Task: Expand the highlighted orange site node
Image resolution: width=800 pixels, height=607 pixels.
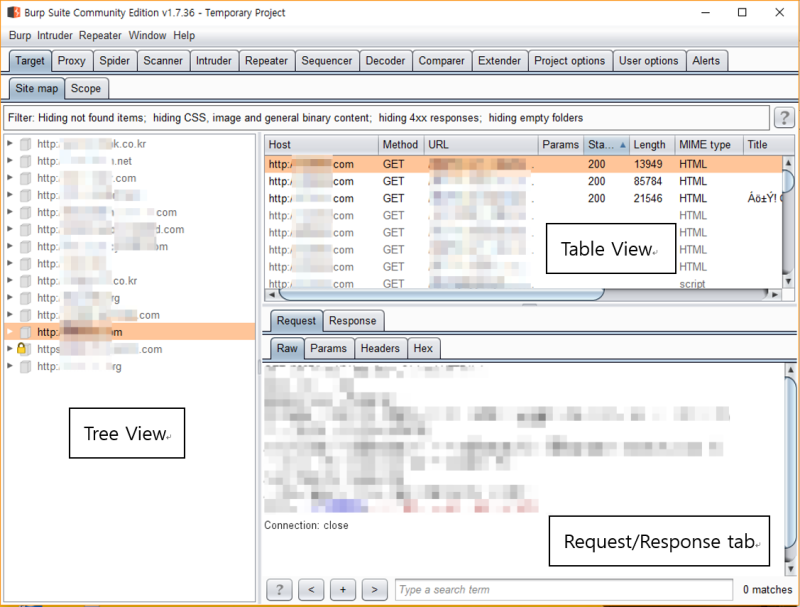Action: 8,331
